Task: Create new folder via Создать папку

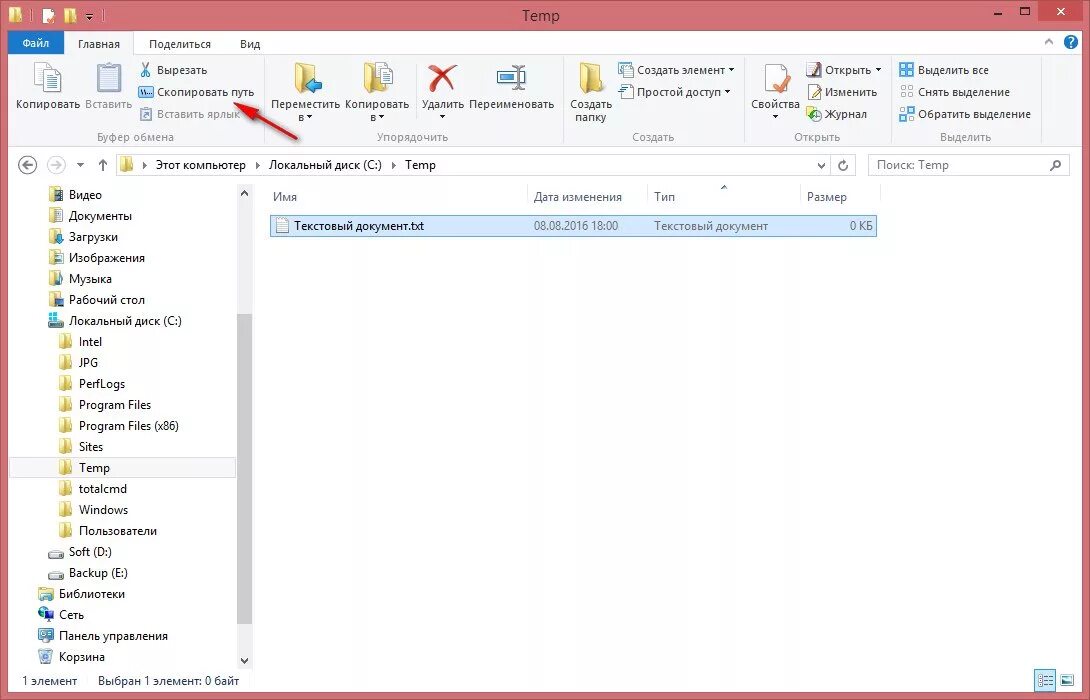Action: pyautogui.click(x=591, y=92)
